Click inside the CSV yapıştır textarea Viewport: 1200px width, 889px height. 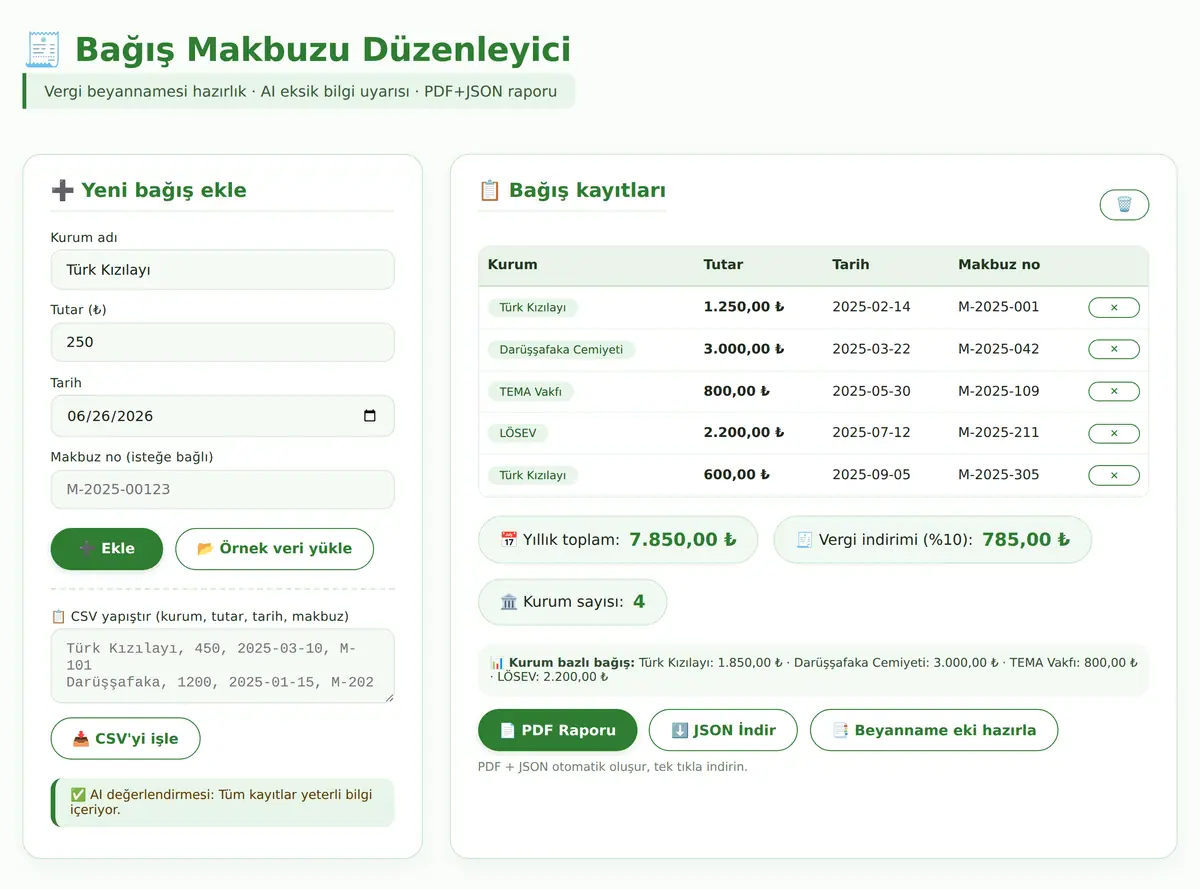pos(223,666)
